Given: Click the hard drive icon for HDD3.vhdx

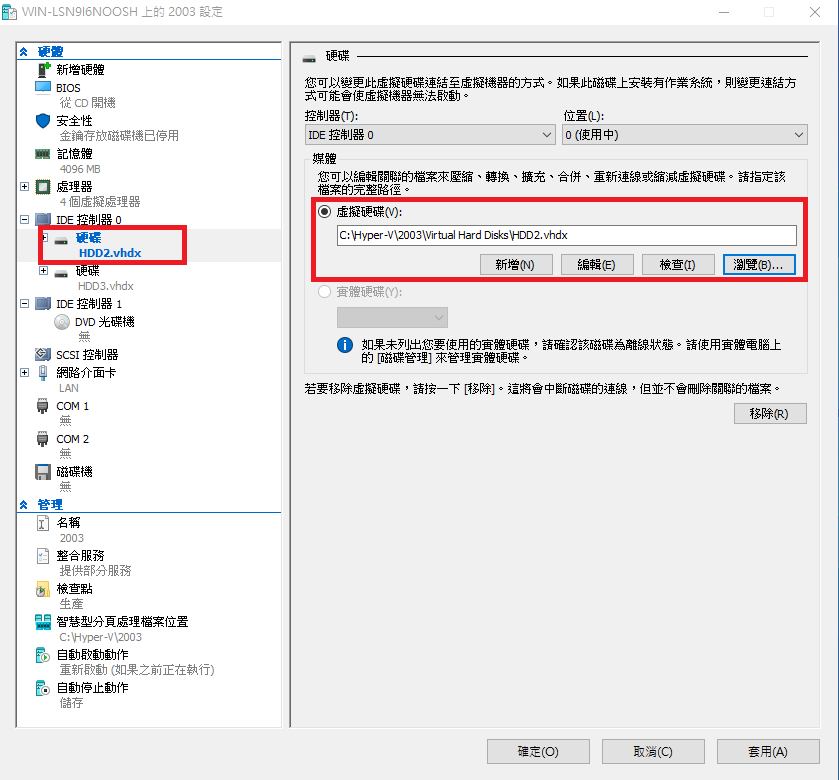Looking at the screenshot, I should click(62, 273).
